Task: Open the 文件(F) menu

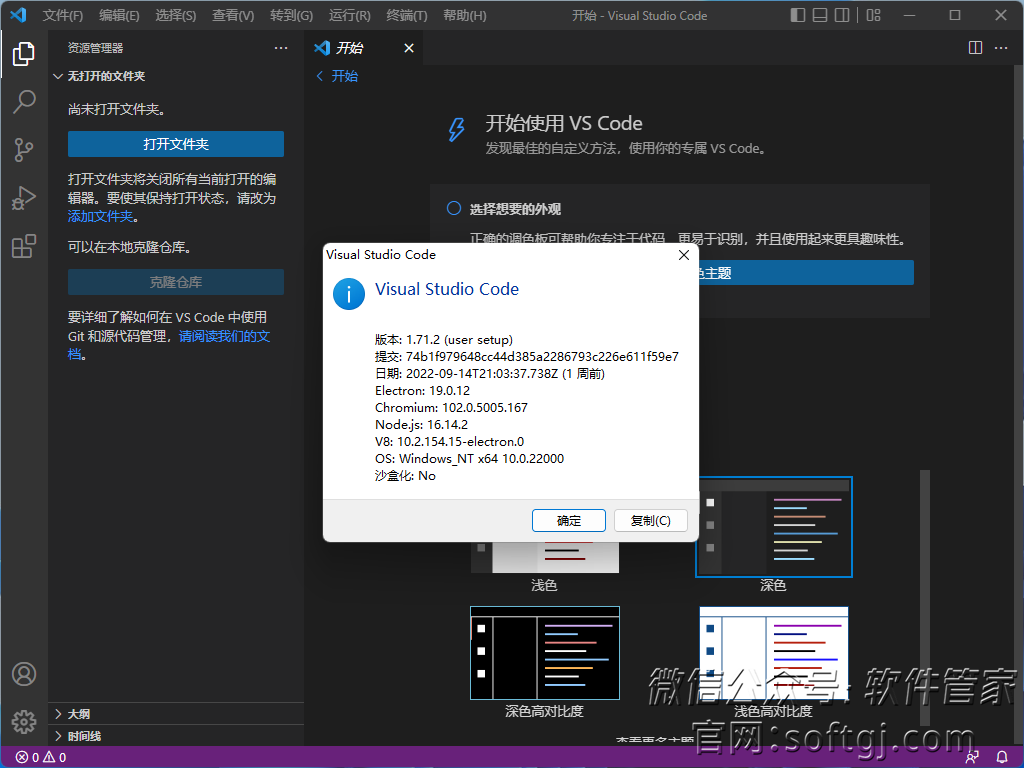Action: [63, 15]
